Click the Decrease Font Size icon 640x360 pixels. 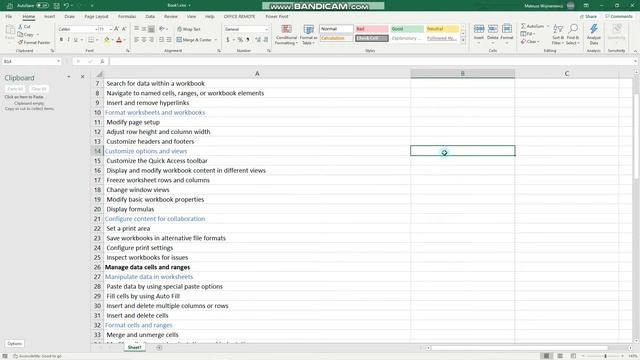(124, 29)
